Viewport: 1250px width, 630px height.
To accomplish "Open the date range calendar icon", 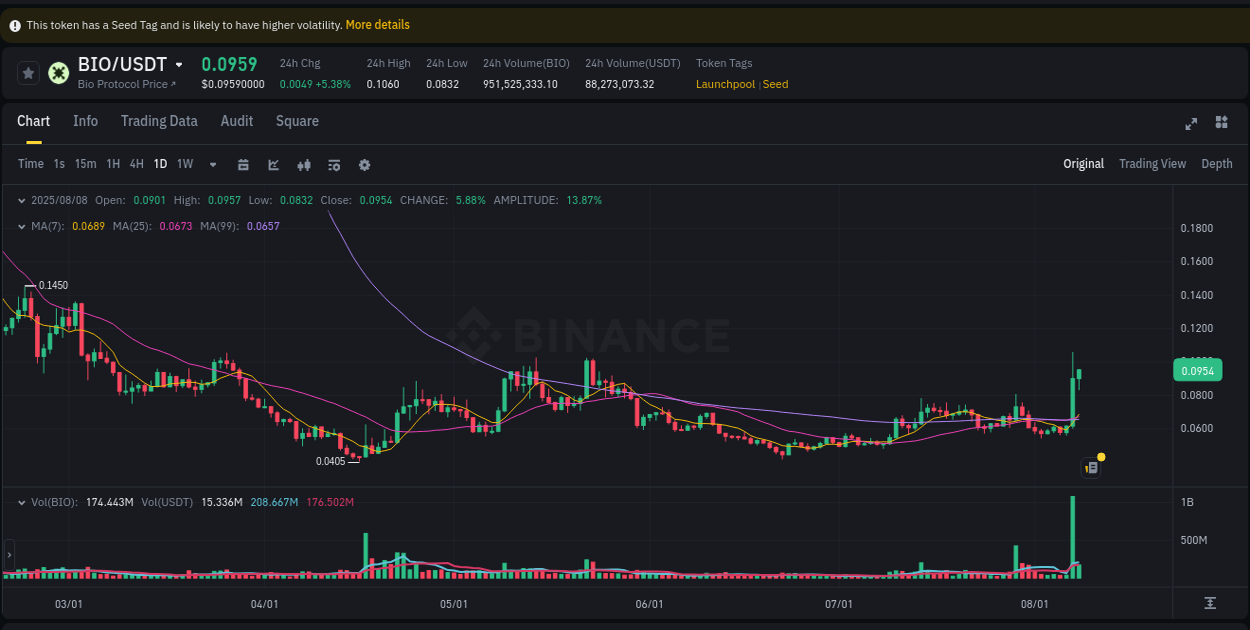I will click(243, 164).
